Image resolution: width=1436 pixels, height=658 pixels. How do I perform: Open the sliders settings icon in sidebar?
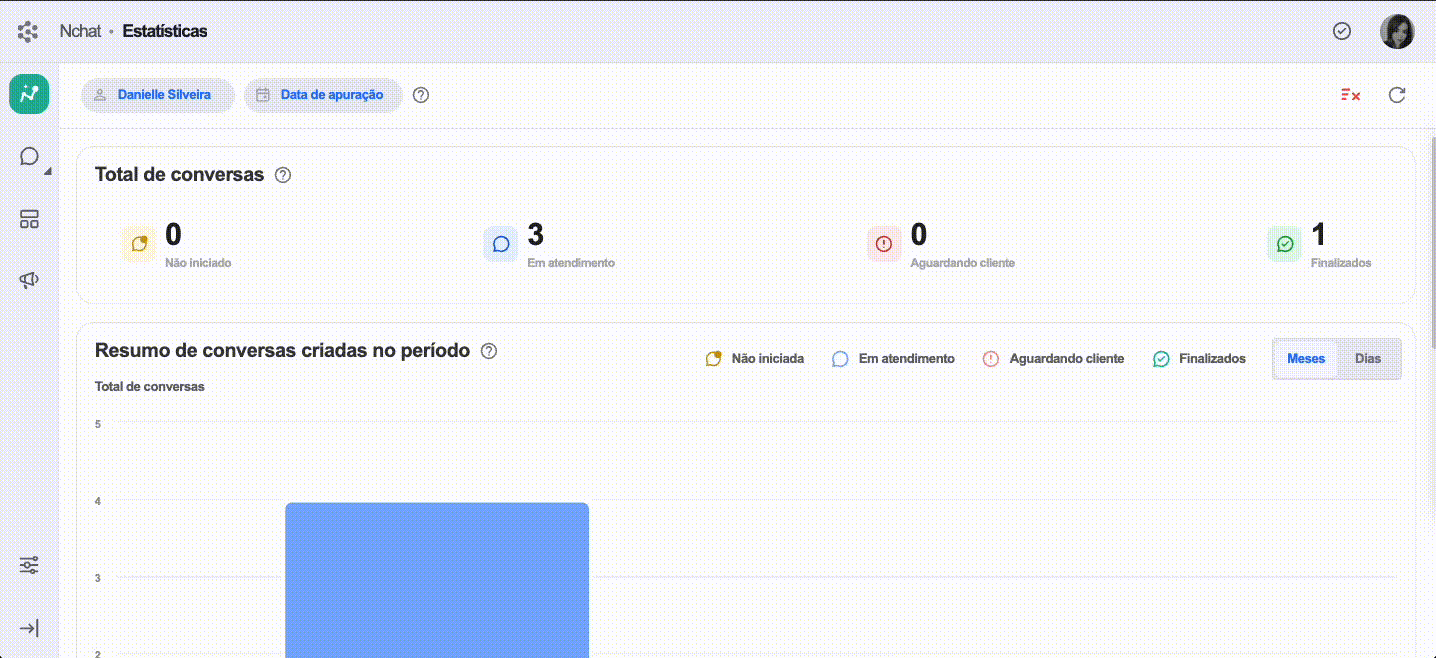(29, 566)
